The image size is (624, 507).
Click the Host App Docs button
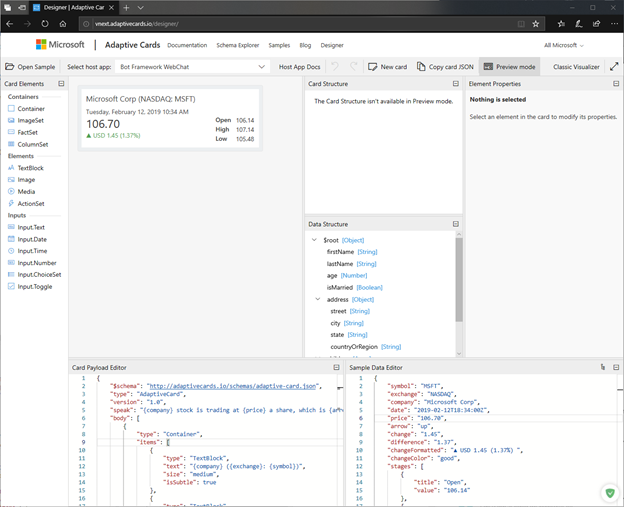coord(299,67)
